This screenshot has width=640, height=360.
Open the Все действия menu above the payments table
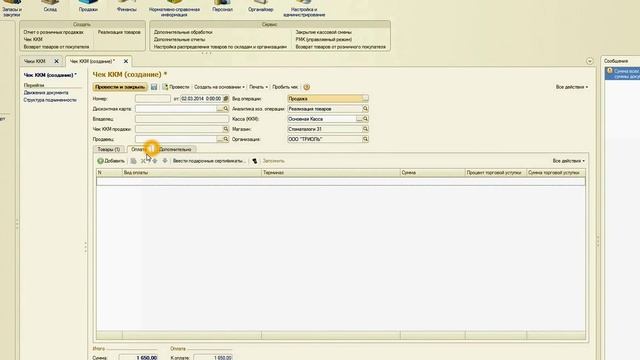569,161
